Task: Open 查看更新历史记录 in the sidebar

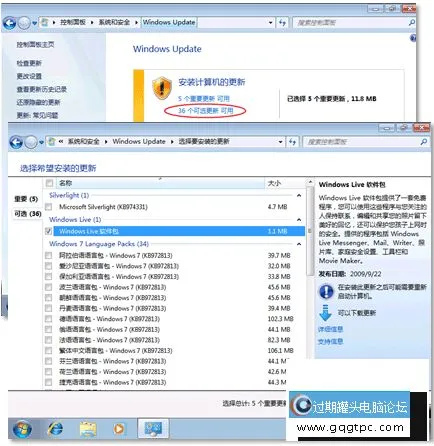Action: (42, 89)
